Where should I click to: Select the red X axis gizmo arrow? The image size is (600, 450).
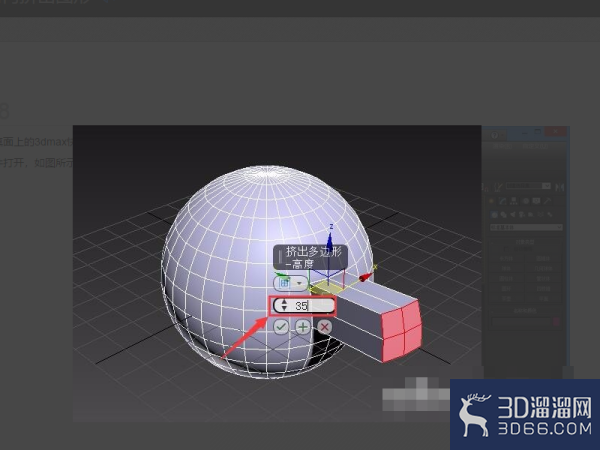click(365, 277)
